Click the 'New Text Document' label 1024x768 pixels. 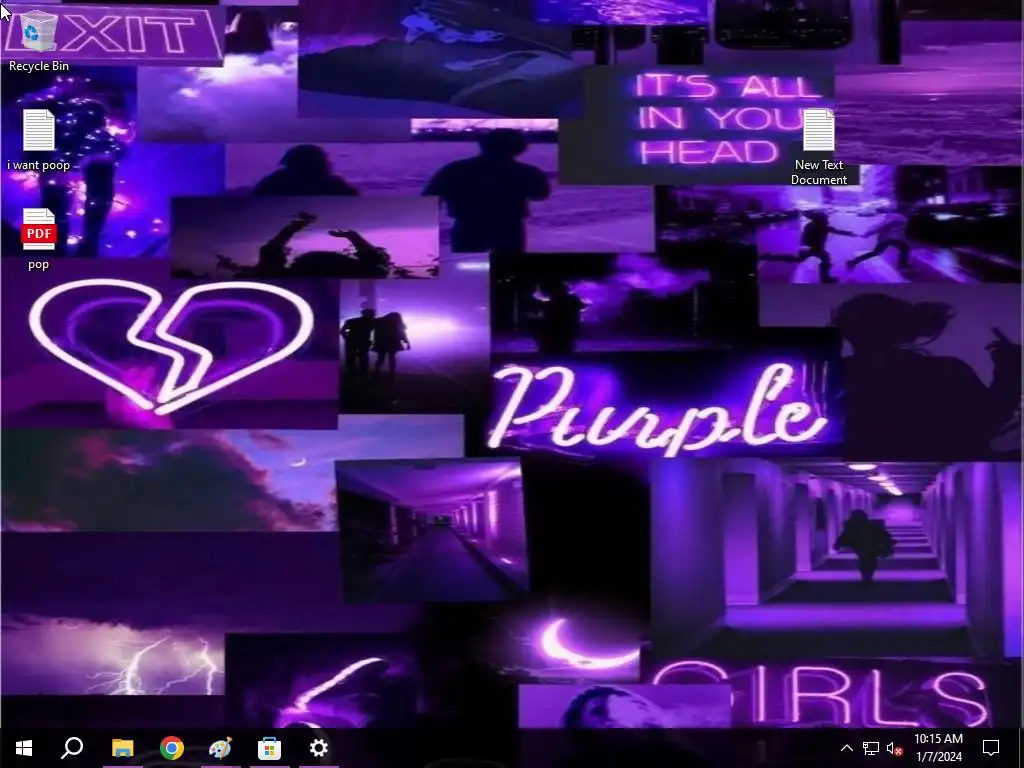[x=819, y=172]
